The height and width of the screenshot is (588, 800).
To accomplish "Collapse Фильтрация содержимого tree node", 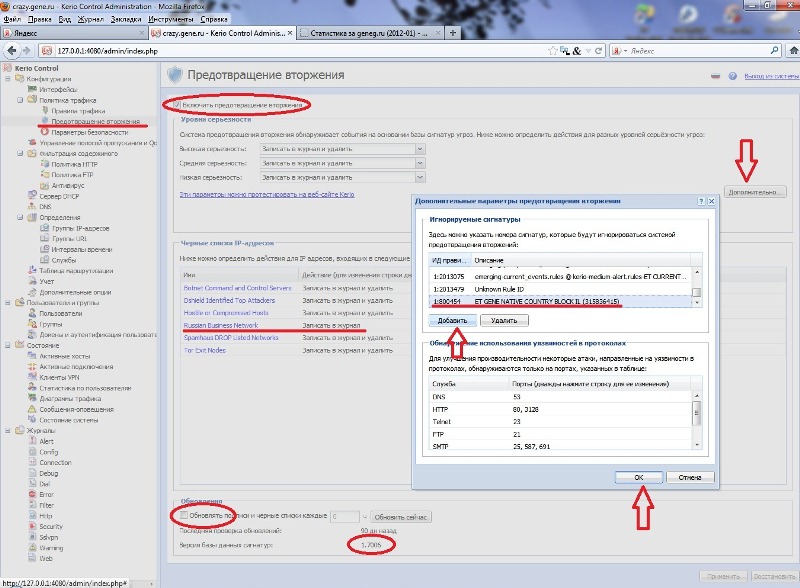I will (x=20, y=153).
